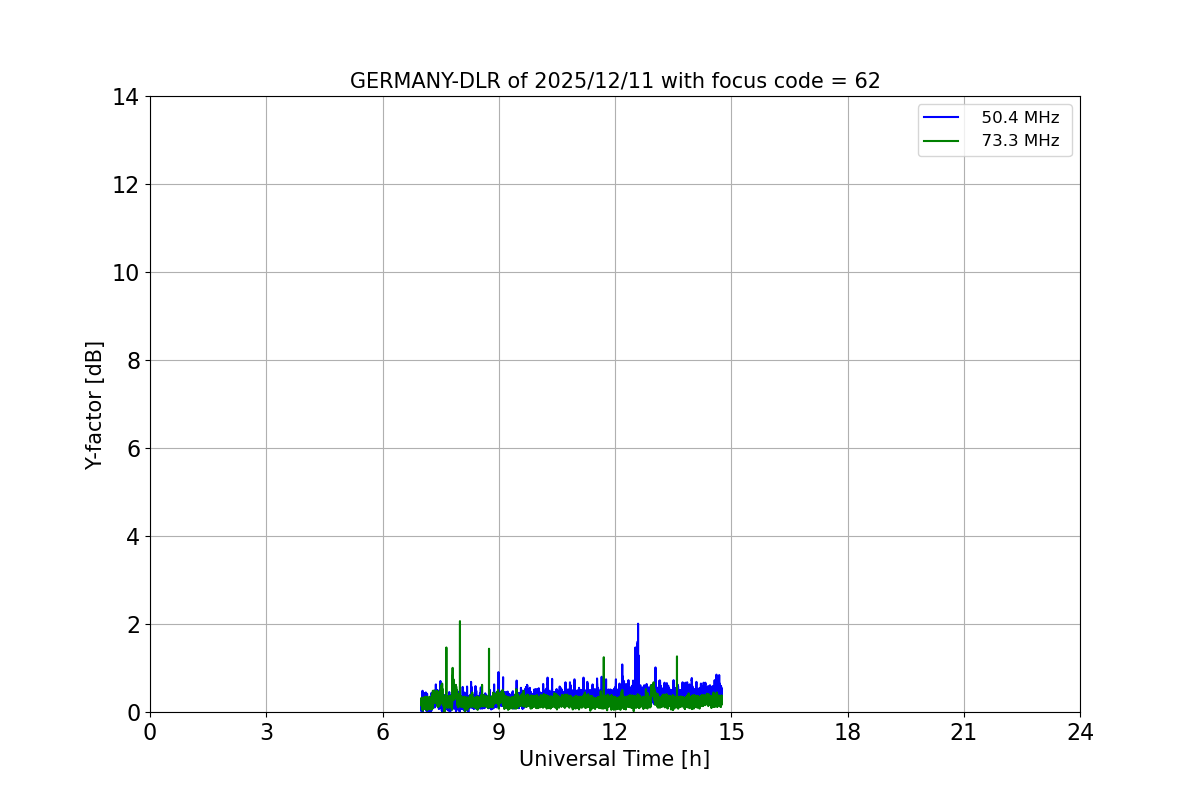Viewport: 1200px width, 800px height.
Task: Click x-axis tick label '12'
Action: pyautogui.click(x=615, y=732)
